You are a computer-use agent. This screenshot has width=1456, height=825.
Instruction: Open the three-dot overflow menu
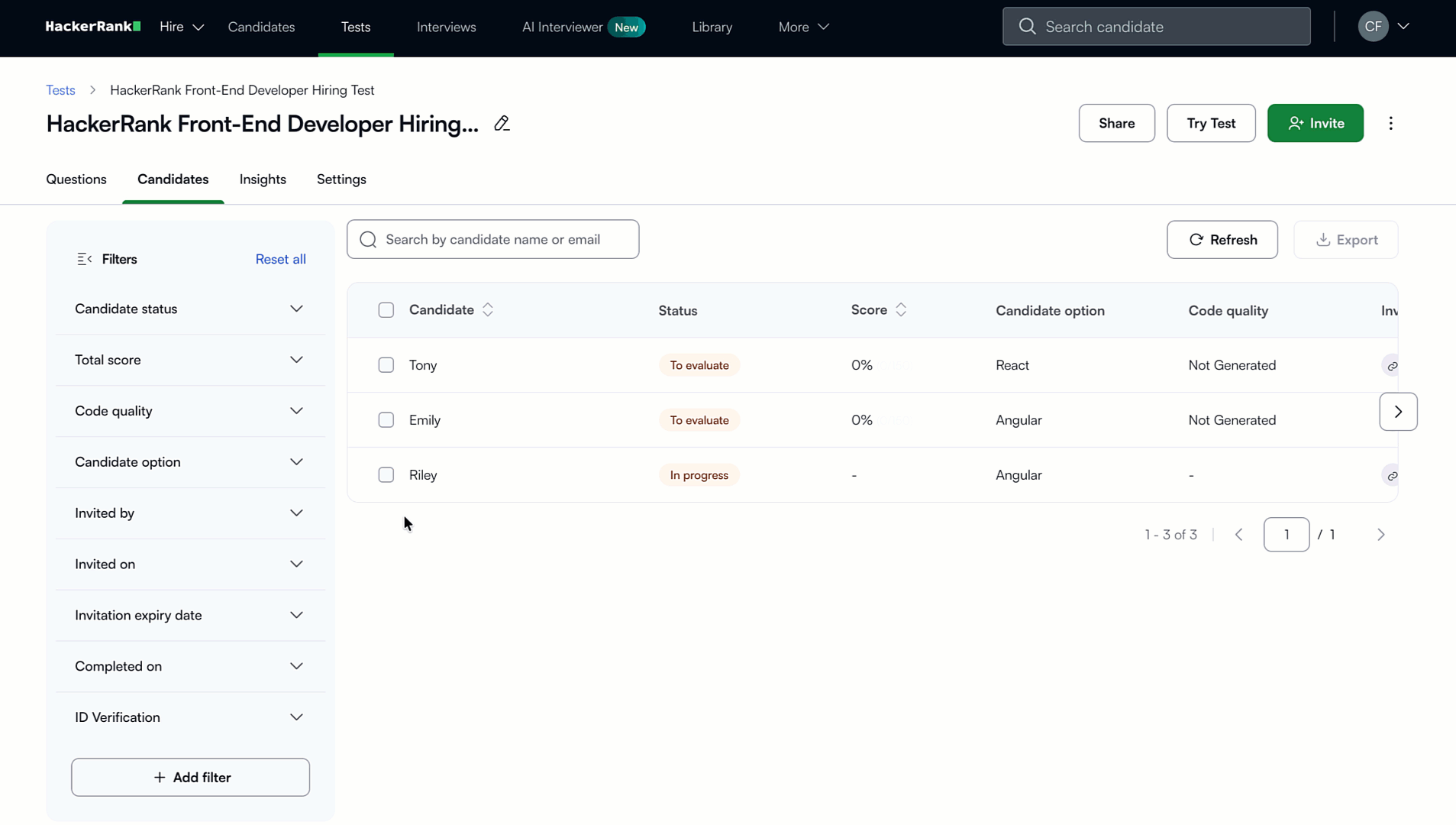(x=1391, y=123)
